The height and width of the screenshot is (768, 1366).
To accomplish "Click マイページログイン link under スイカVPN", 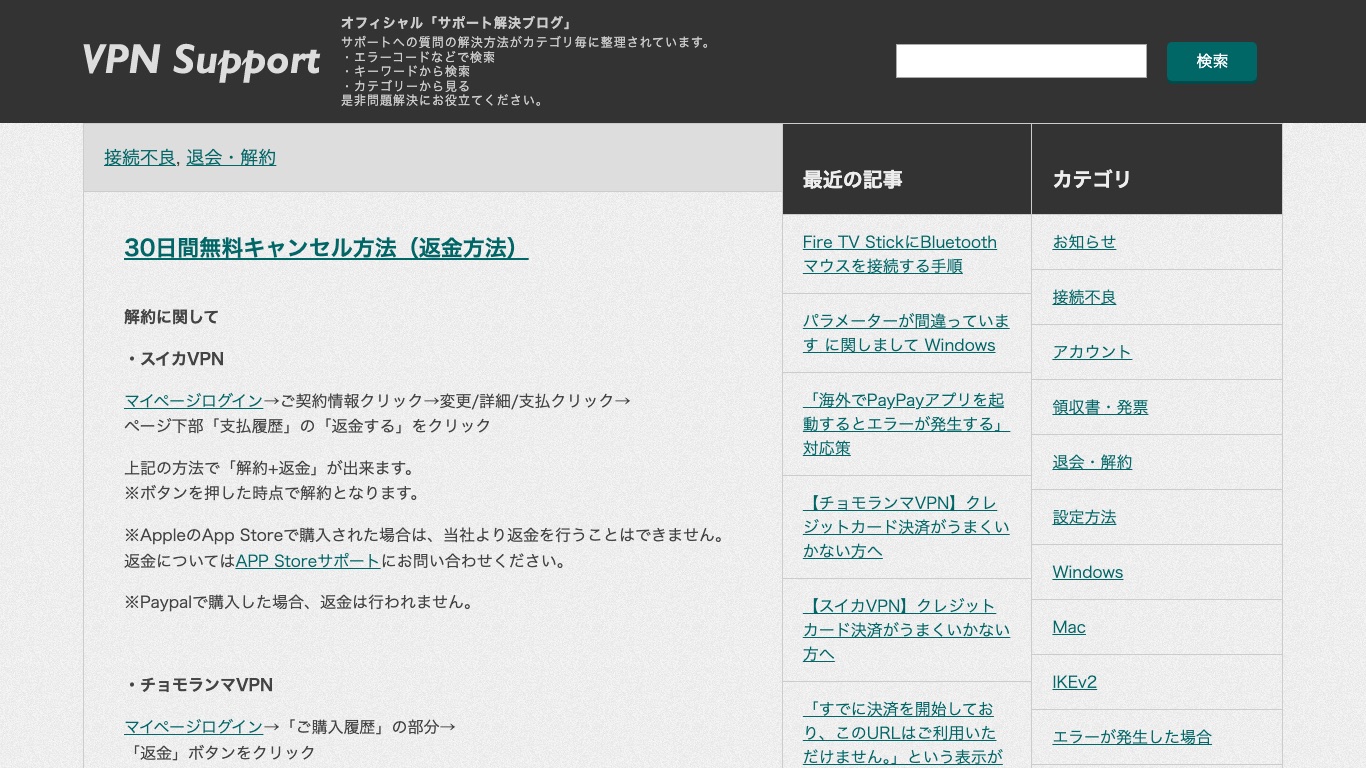I will coord(194,400).
